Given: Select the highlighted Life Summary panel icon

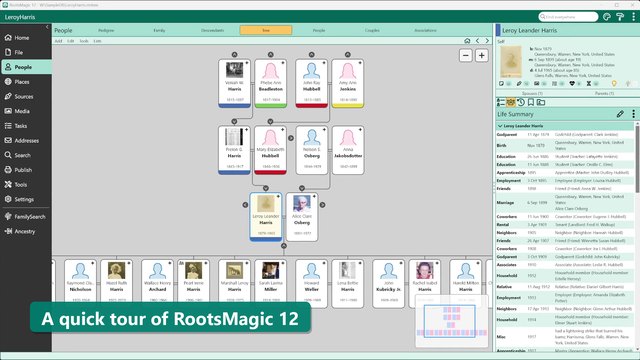Looking at the screenshot, I should coord(511,102).
